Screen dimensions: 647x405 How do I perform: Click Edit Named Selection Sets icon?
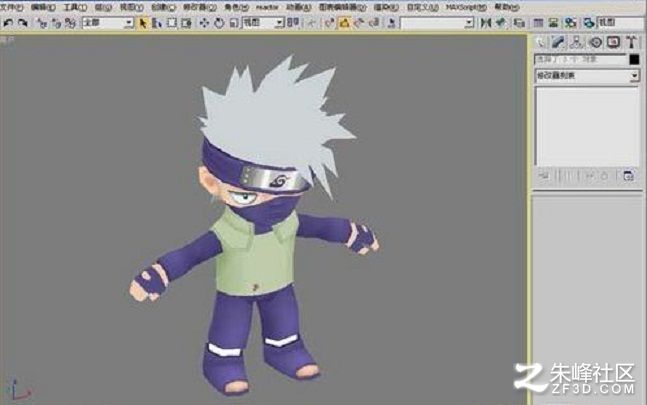(391, 23)
